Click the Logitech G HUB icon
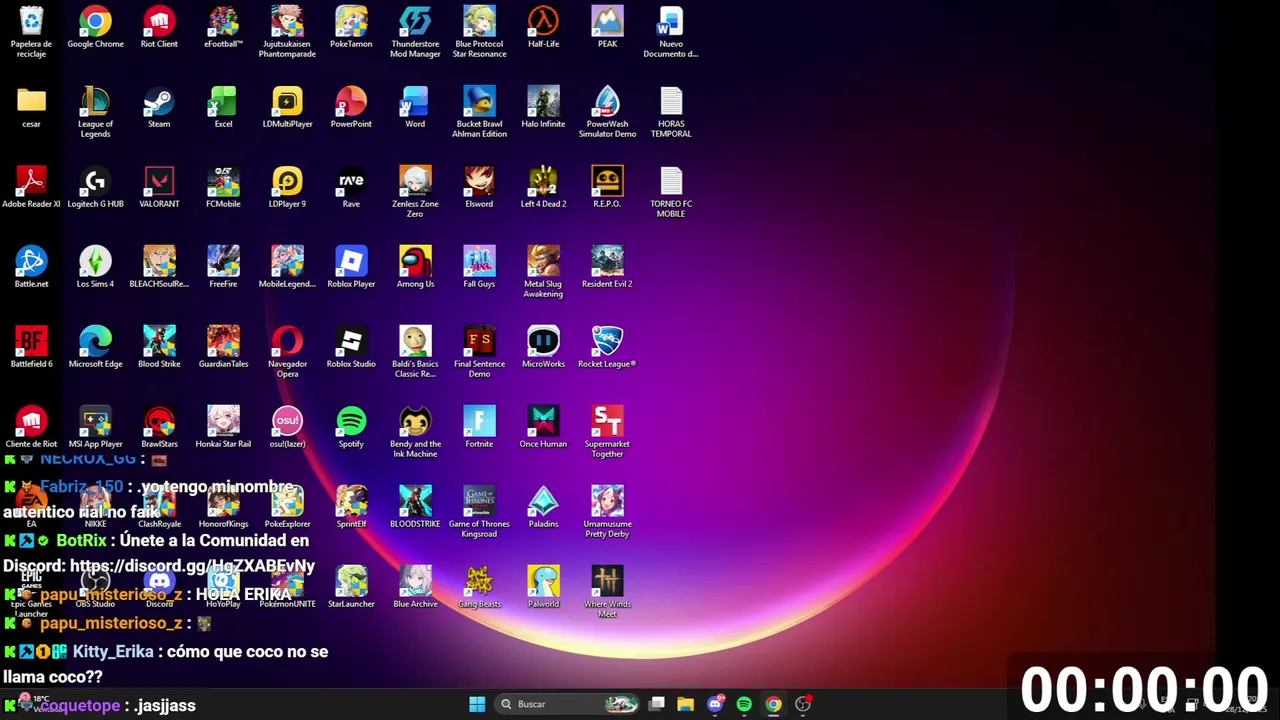The height and width of the screenshot is (720, 1280). pyautogui.click(x=95, y=188)
